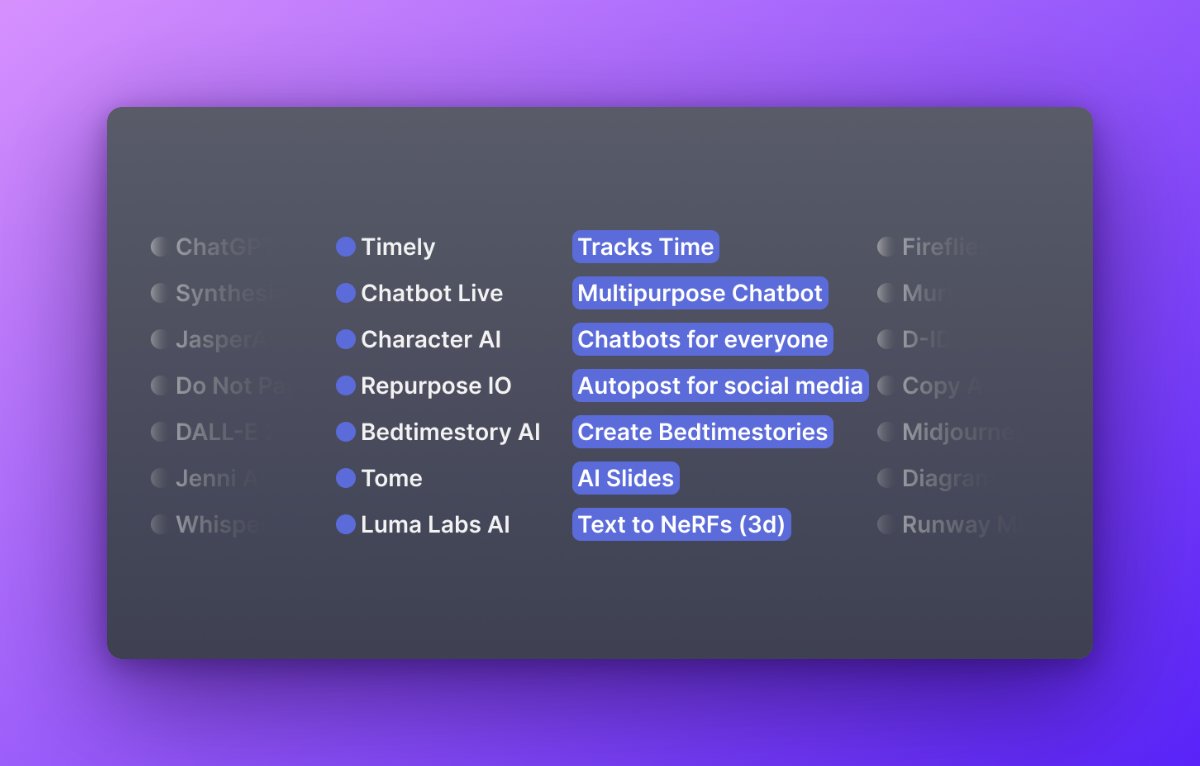Select the Timely tool name
The width and height of the screenshot is (1200, 766).
click(398, 248)
